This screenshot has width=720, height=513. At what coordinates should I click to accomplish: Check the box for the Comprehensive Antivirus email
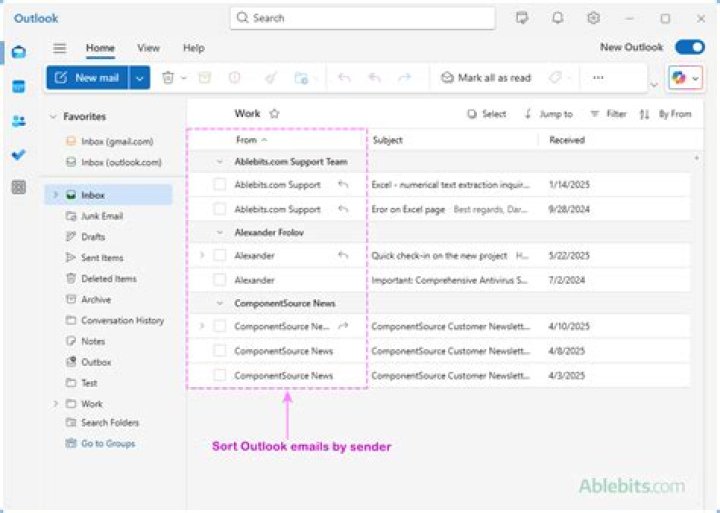click(220, 280)
